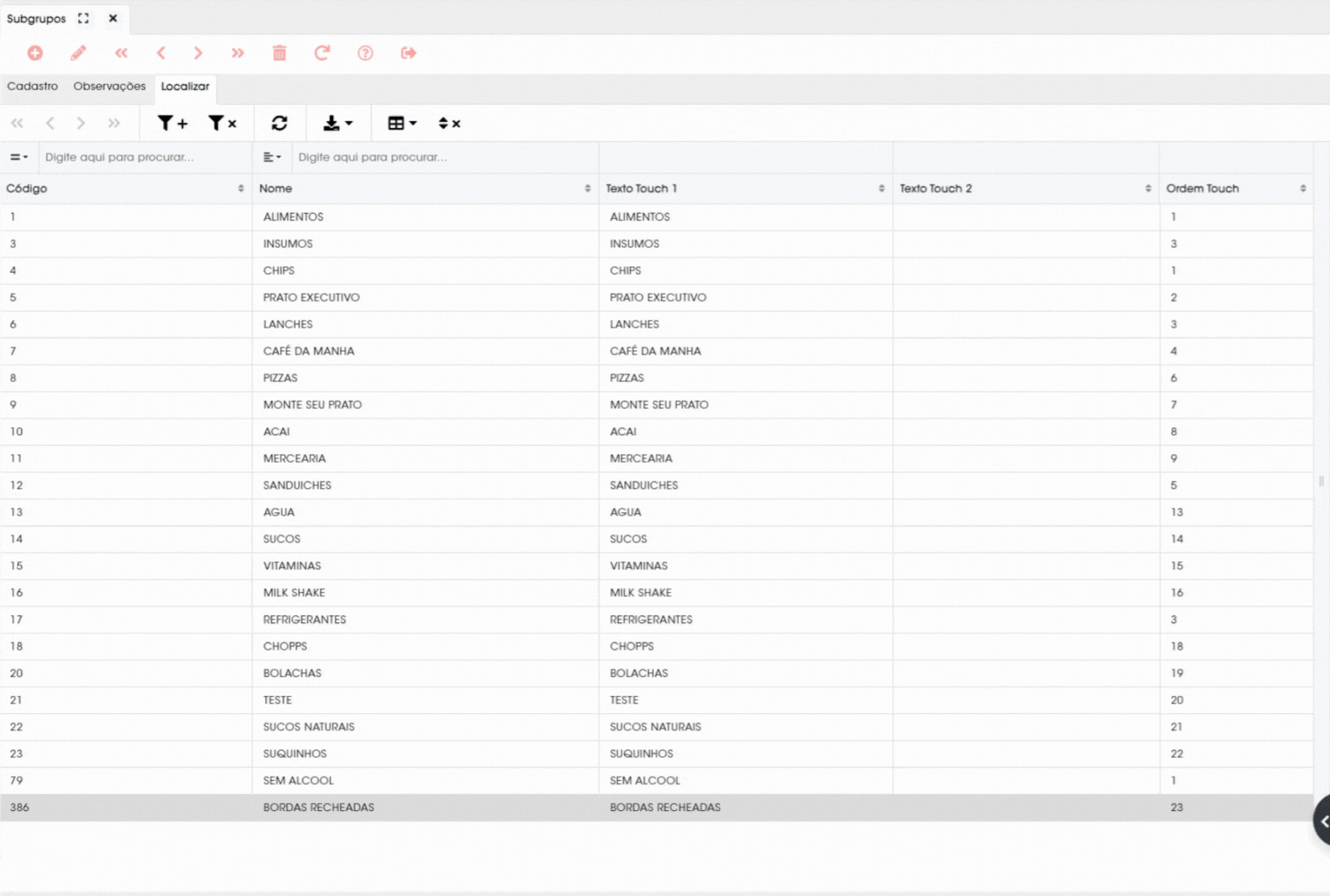This screenshot has width=1330, height=896.
Task: Focus the Nome search input field
Action: pyautogui.click(x=445, y=157)
